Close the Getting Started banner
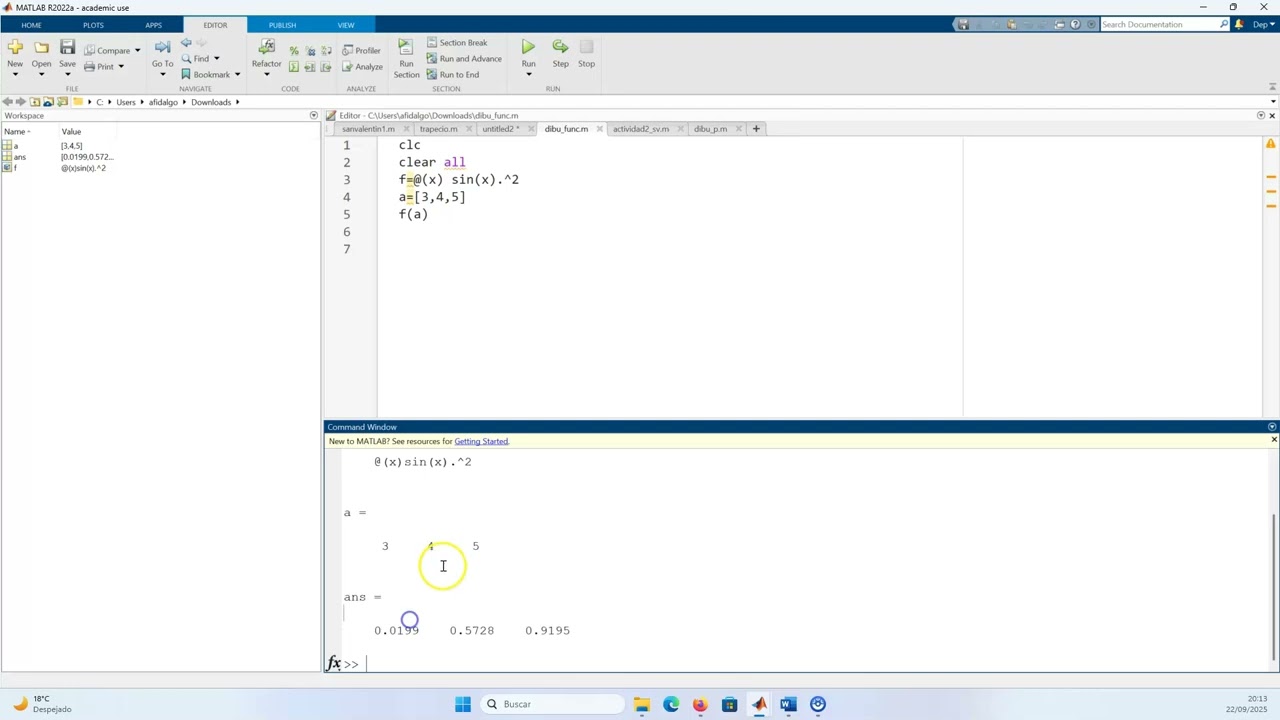The height and width of the screenshot is (720, 1280). point(1273,440)
